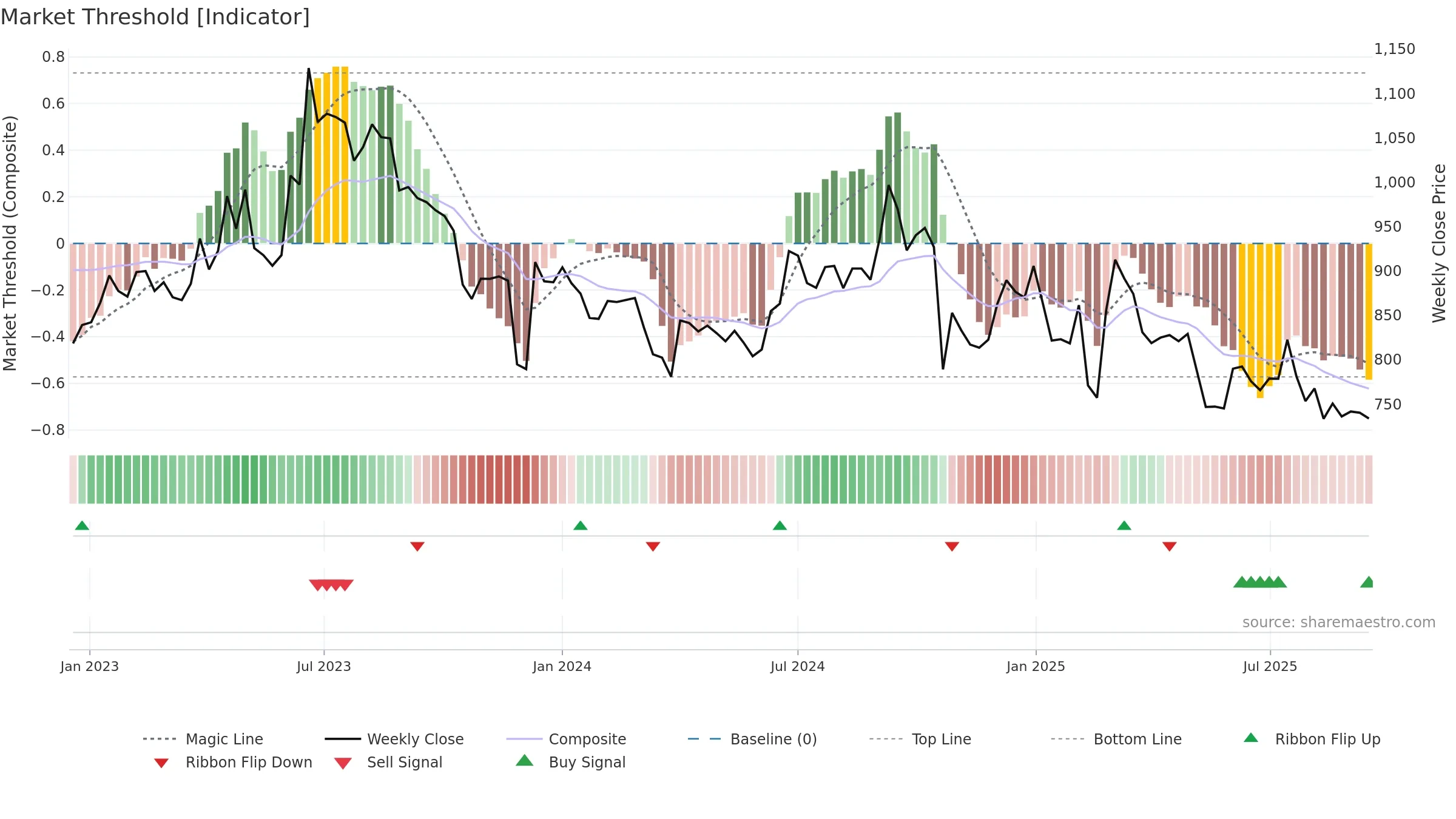Open the source: sharemaestro.com text

tap(1339, 622)
